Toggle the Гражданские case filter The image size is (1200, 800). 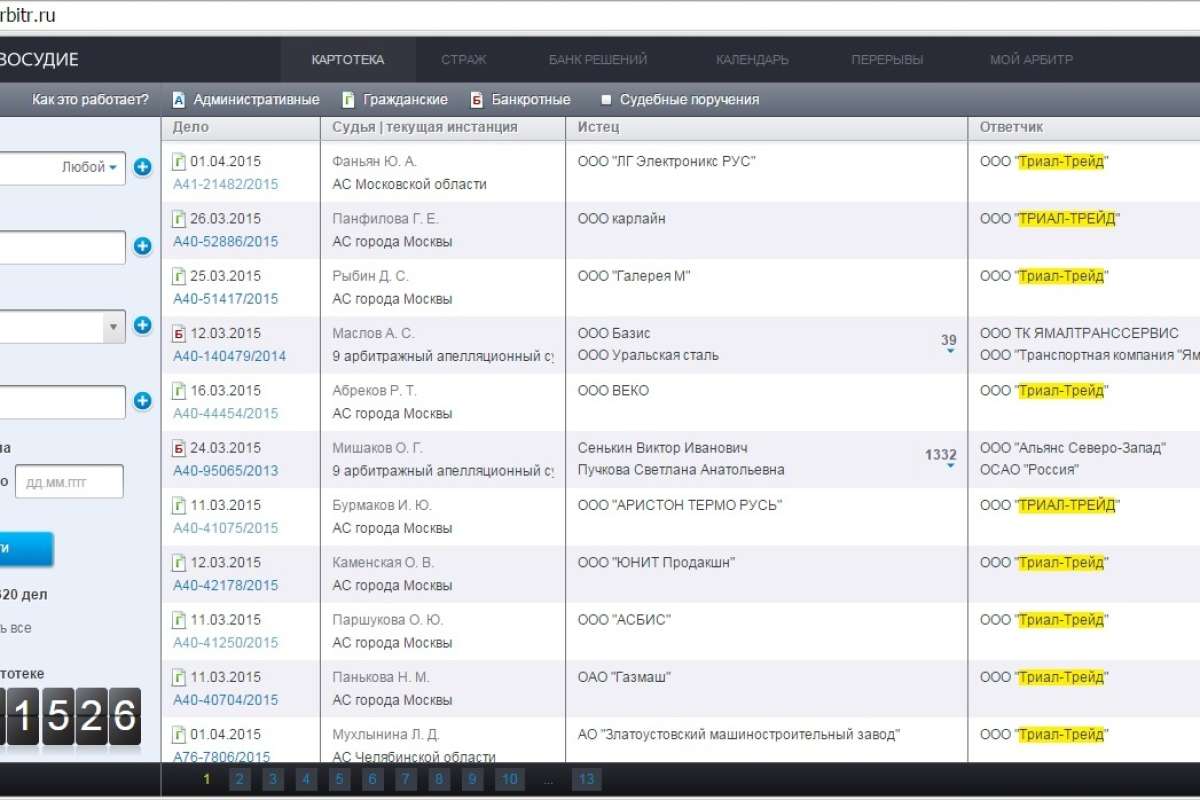(395, 100)
